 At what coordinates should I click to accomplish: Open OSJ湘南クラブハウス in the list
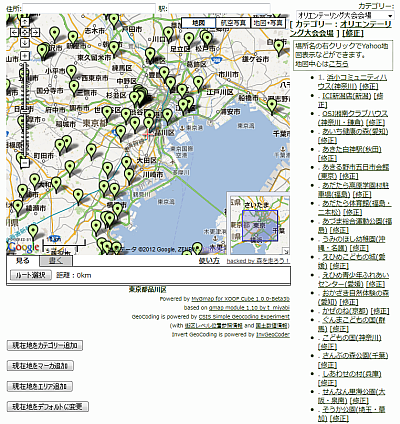point(352,118)
